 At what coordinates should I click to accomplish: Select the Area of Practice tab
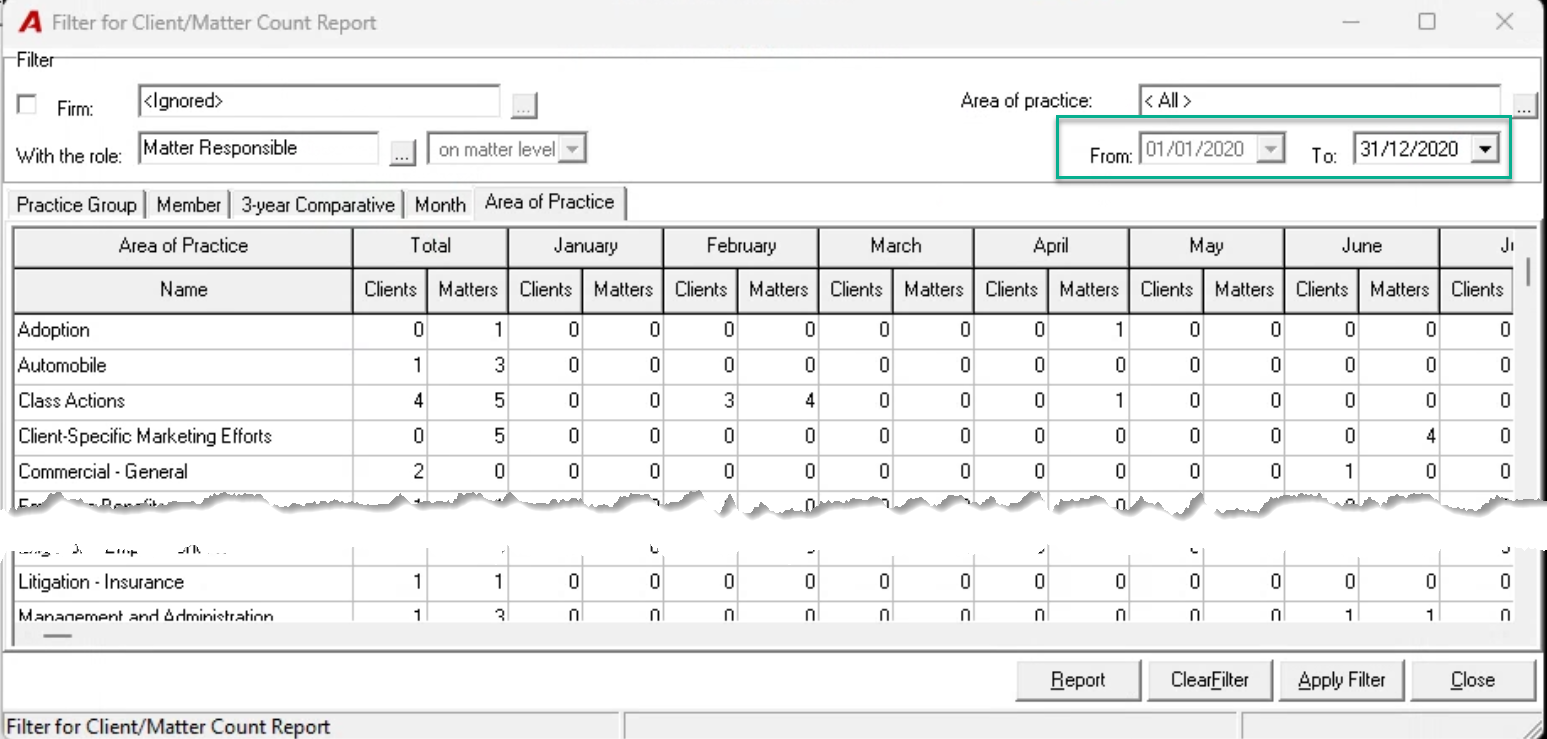pyautogui.click(x=550, y=202)
